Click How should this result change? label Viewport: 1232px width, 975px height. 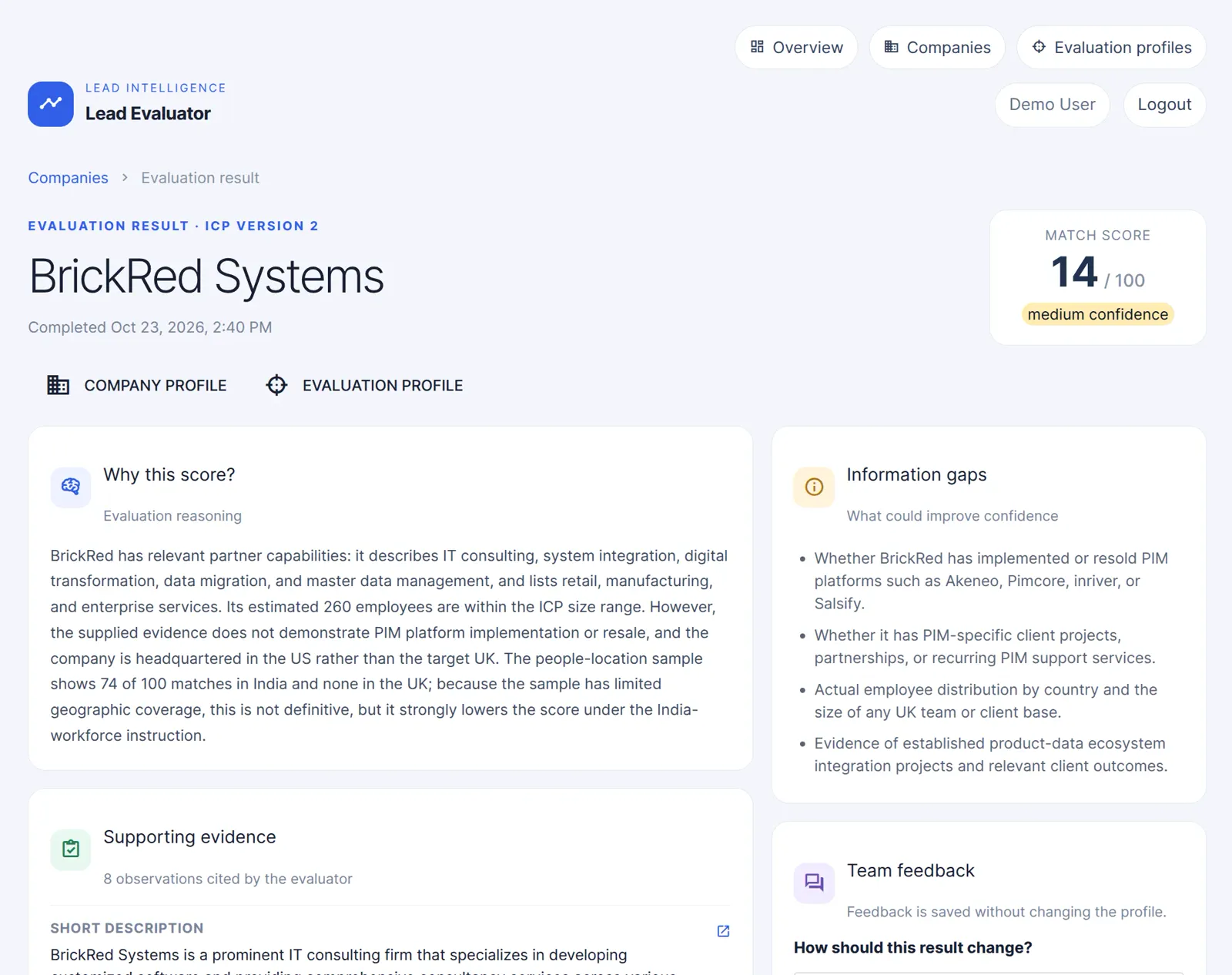(x=913, y=947)
